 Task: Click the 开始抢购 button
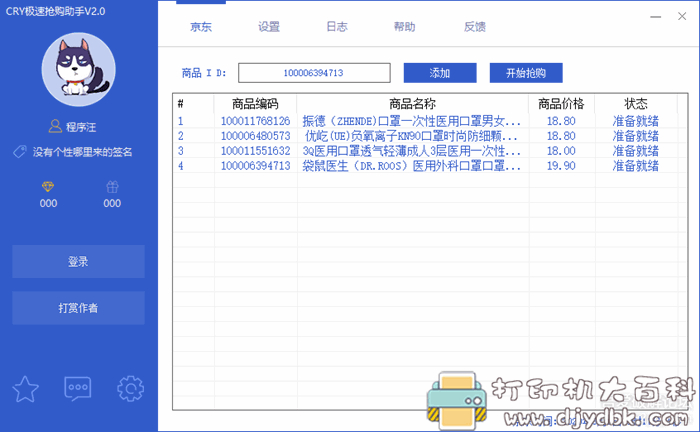526,73
